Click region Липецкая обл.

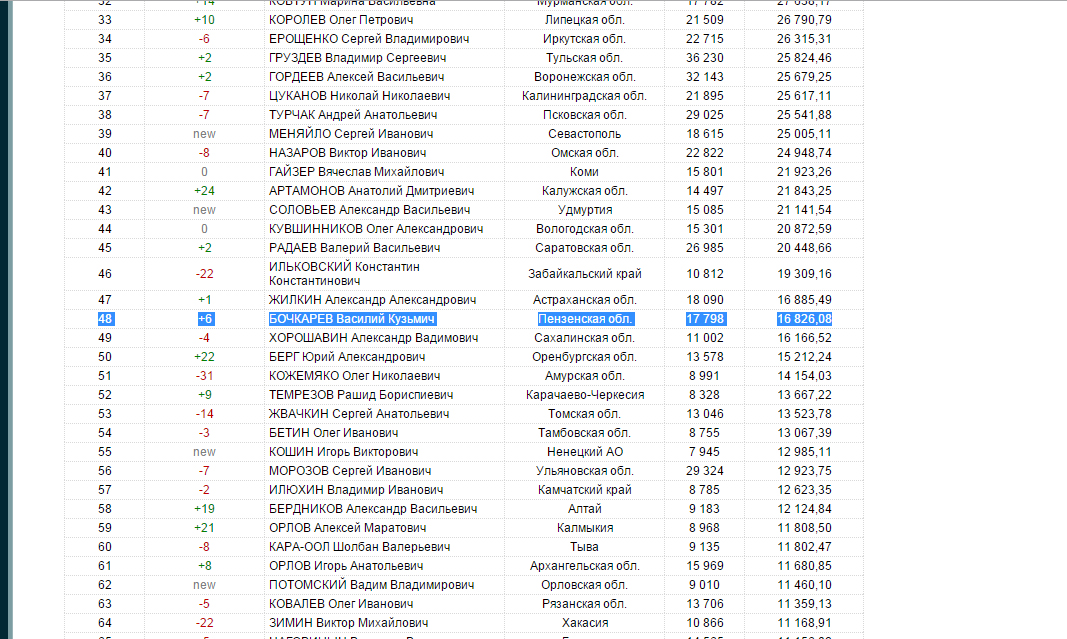point(585,20)
